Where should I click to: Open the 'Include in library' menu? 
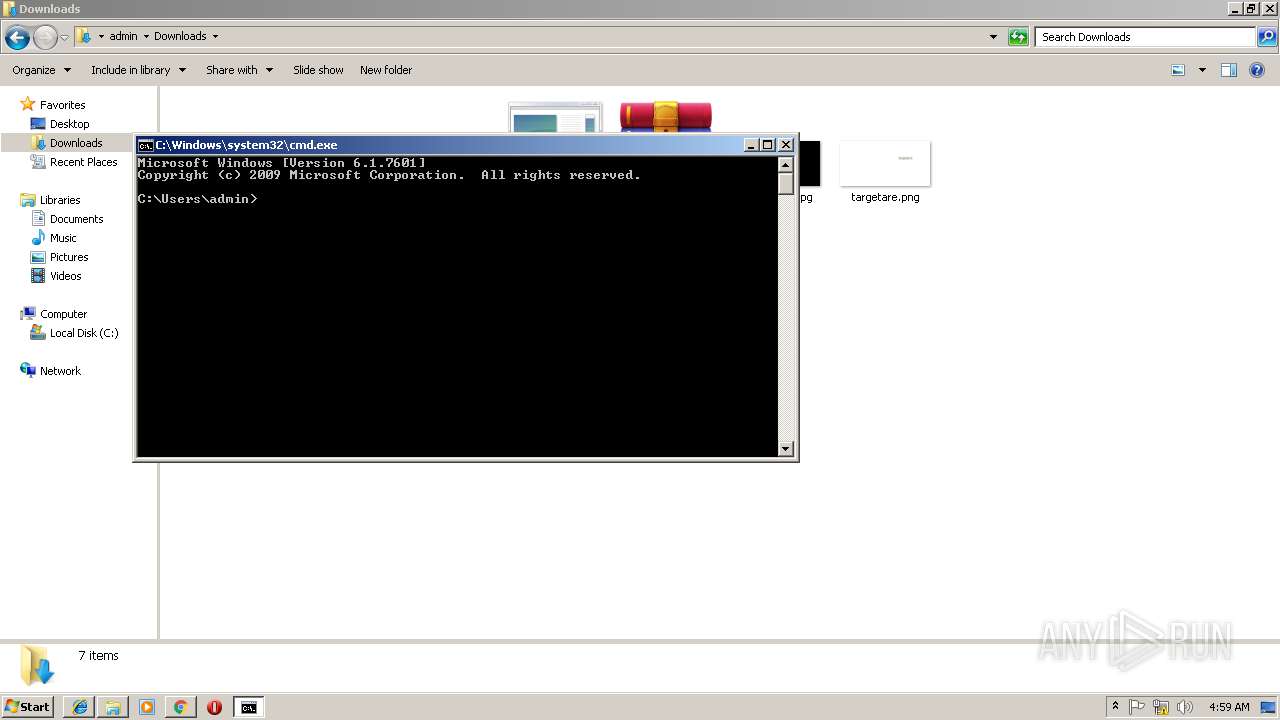click(x=138, y=70)
